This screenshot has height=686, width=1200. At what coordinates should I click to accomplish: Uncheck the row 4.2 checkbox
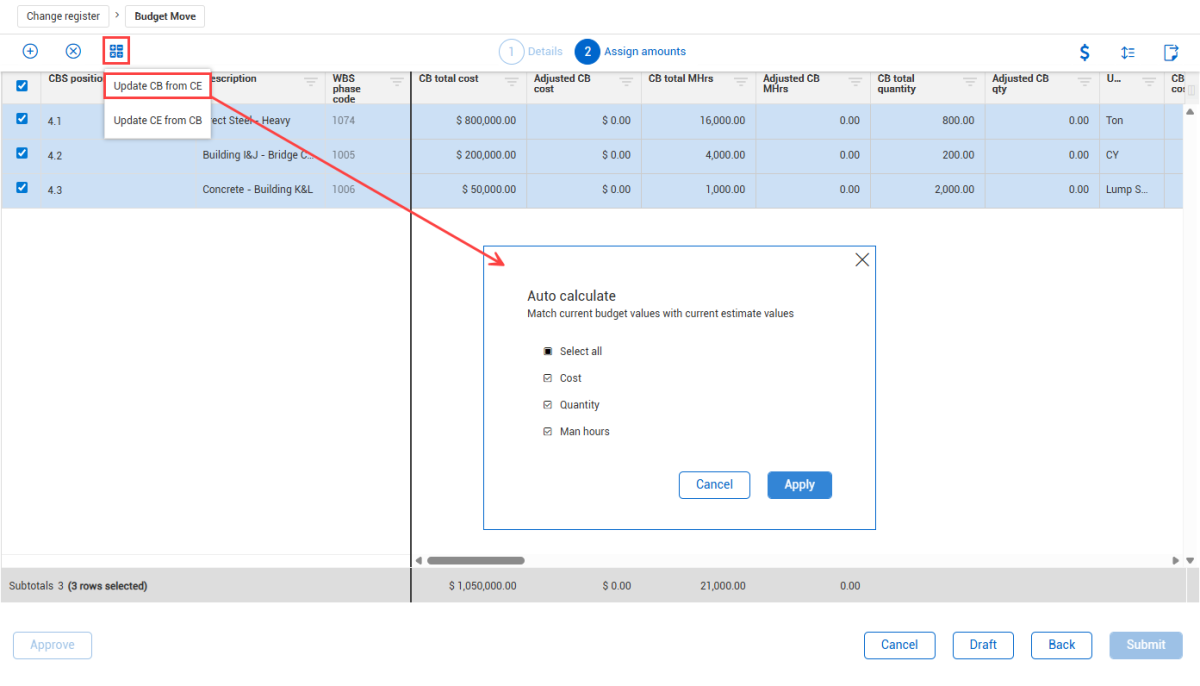pos(22,153)
